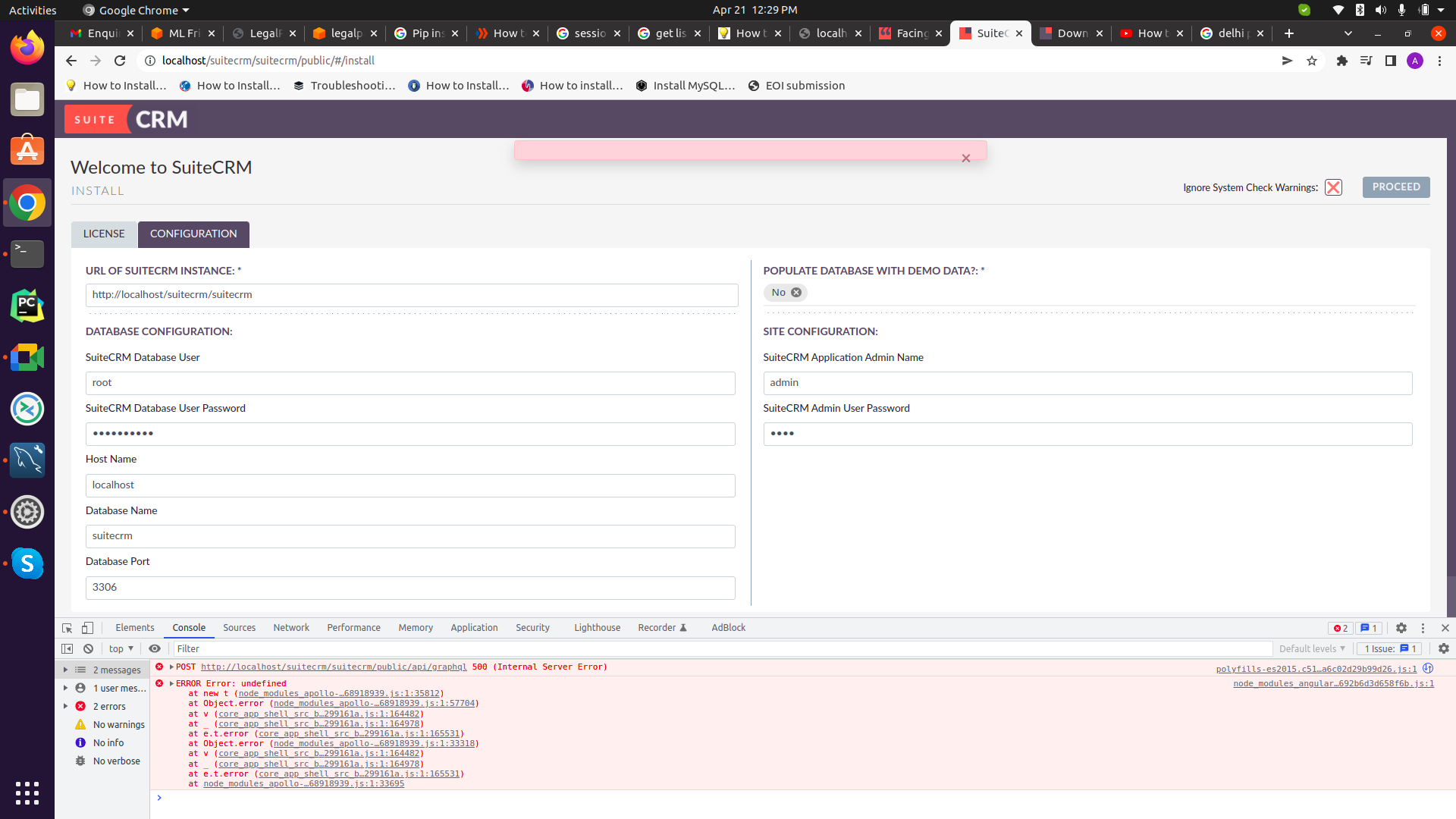Open new Chrome tab with plus
Image resolution: width=1456 pixels, height=819 pixels.
pos(1289,33)
